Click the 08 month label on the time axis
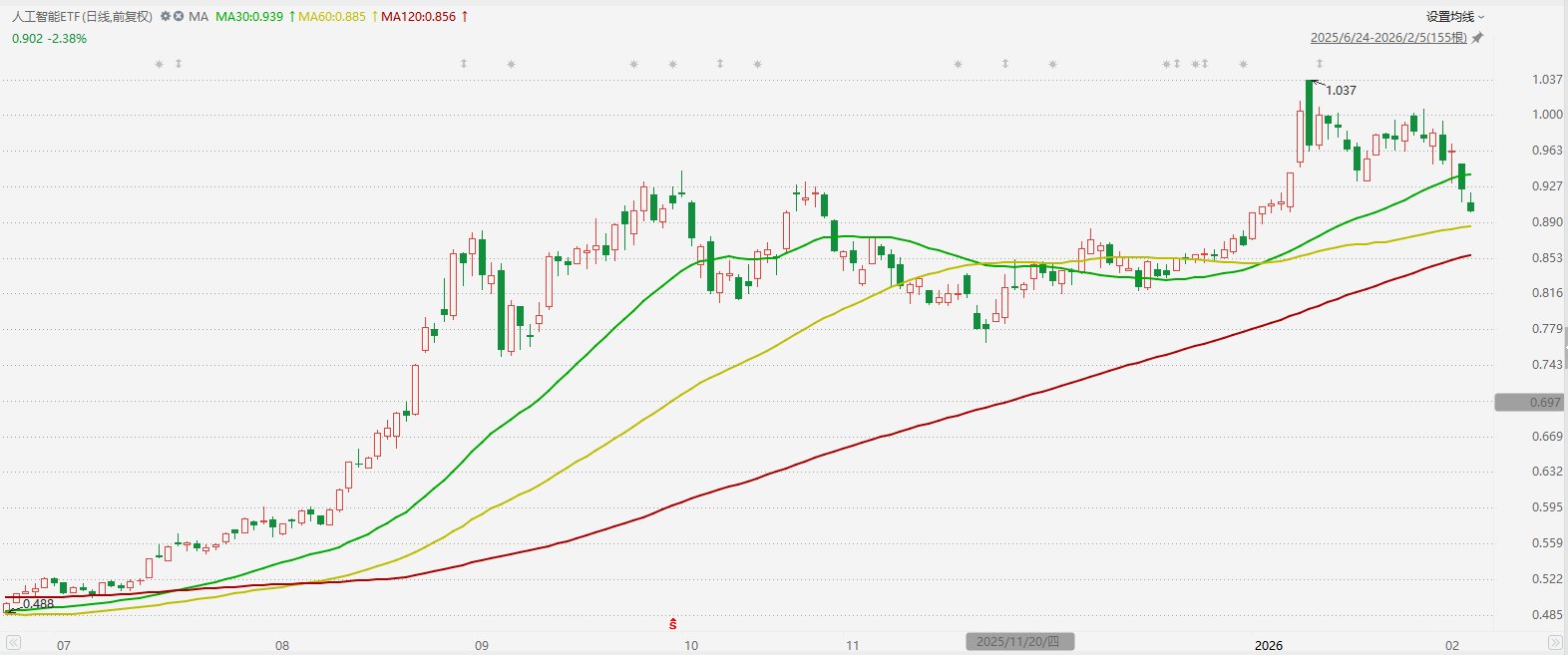 282,645
